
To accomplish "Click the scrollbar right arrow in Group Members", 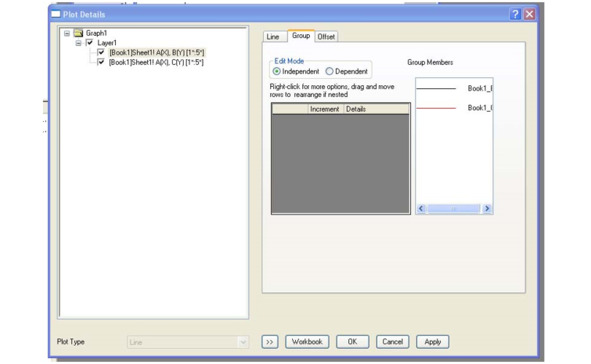I will click(x=487, y=208).
